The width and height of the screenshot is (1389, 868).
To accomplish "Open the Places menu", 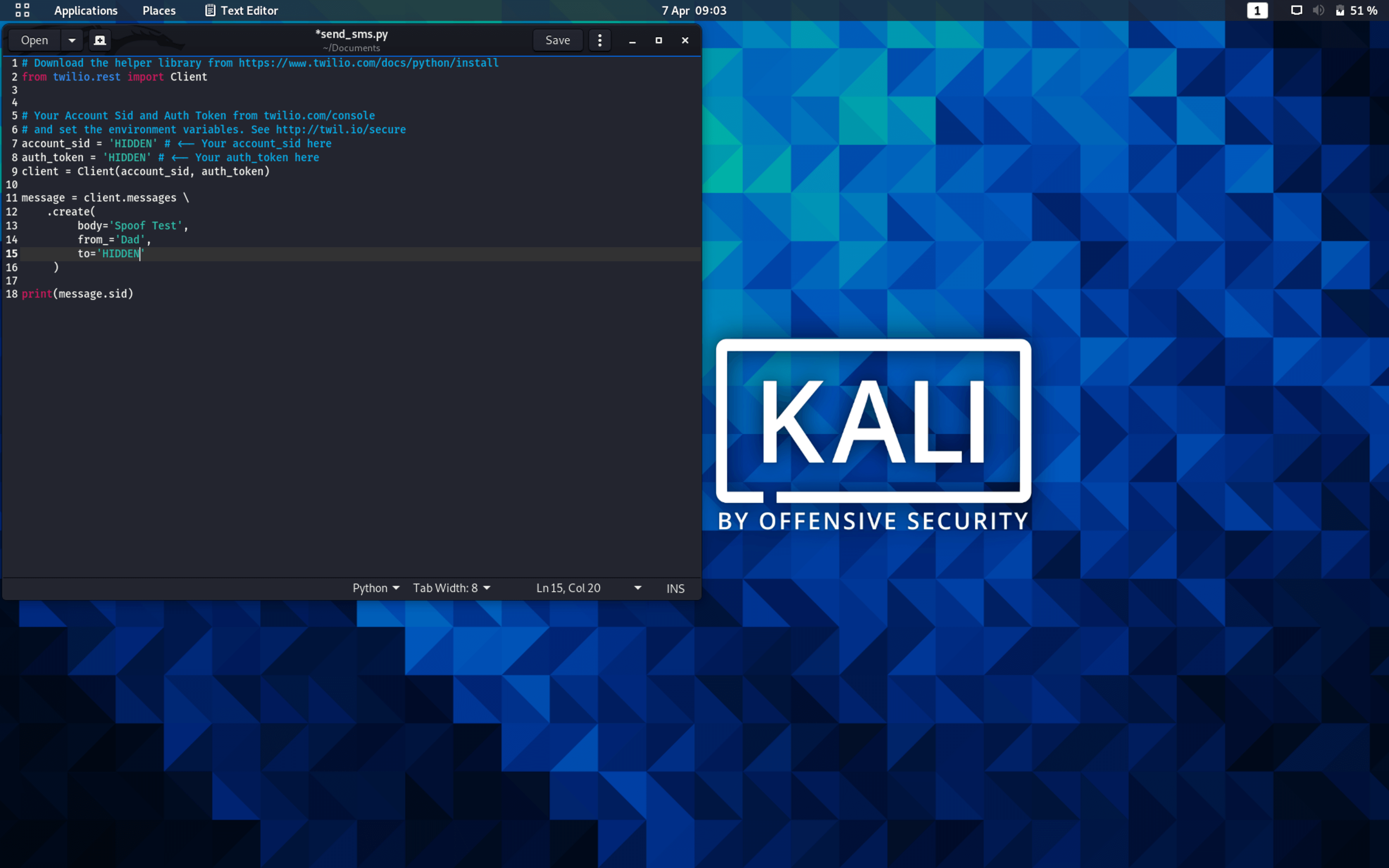I will click(x=159, y=10).
